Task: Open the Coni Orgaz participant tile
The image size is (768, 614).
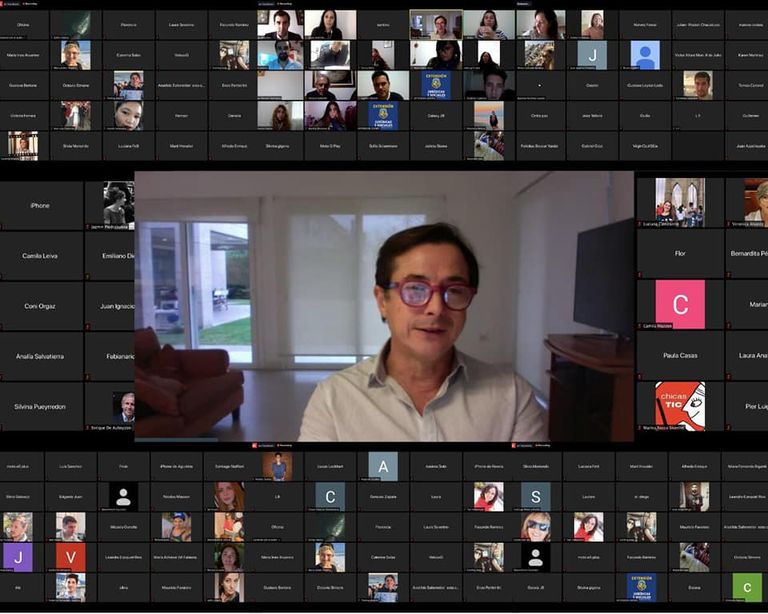Action: click(41, 306)
